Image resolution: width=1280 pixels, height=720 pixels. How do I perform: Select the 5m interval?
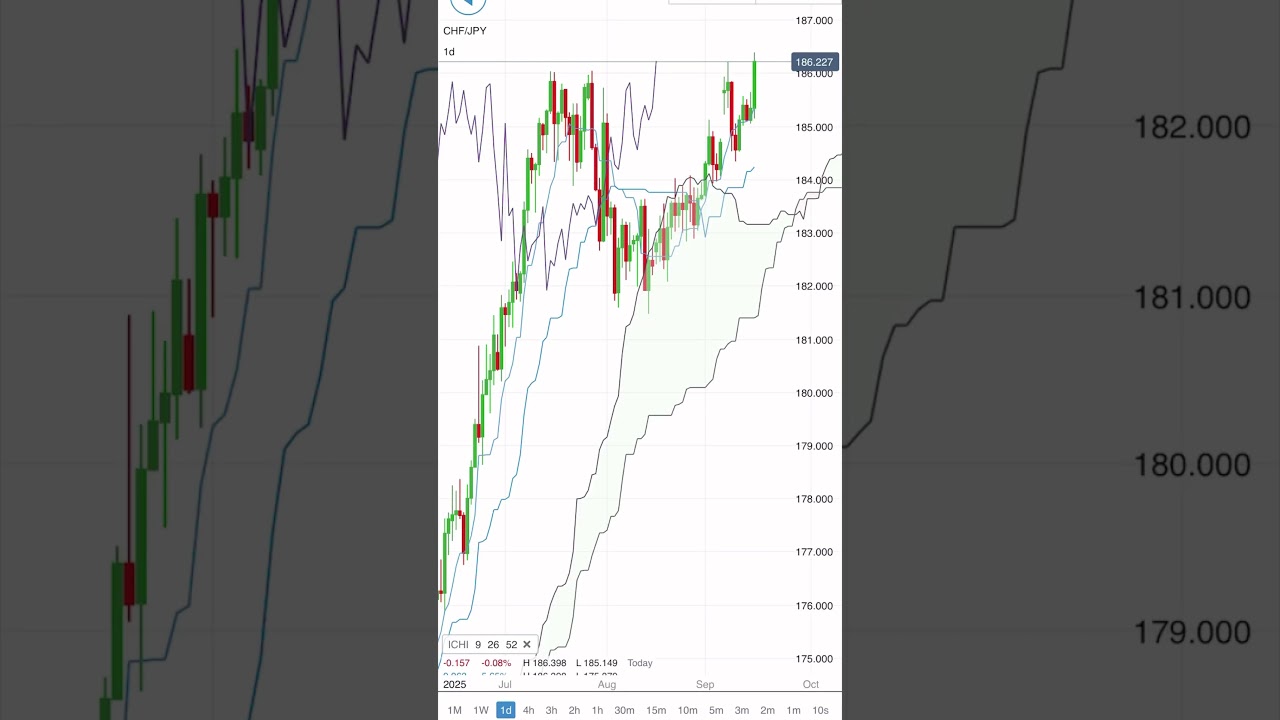pyautogui.click(x=716, y=710)
